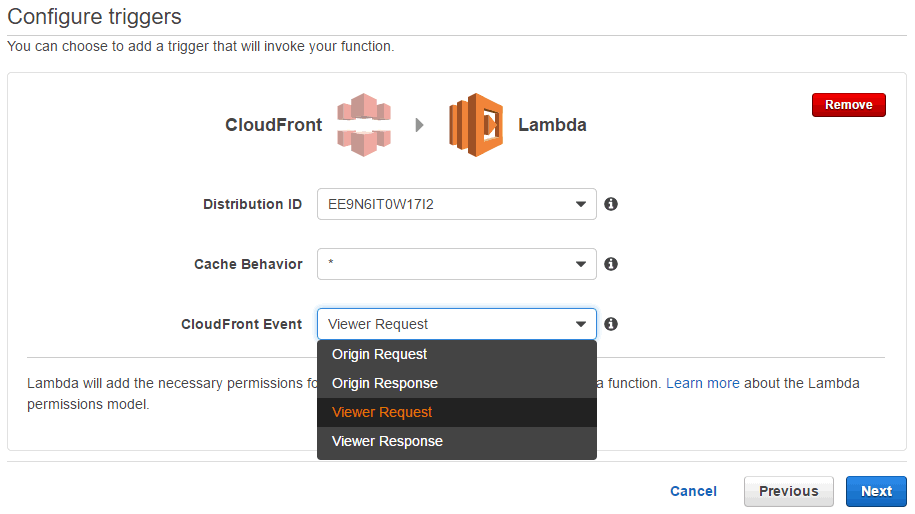Open info icon next to Distribution ID
The height and width of the screenshot is (514, 915).
(x=611, y=204)
